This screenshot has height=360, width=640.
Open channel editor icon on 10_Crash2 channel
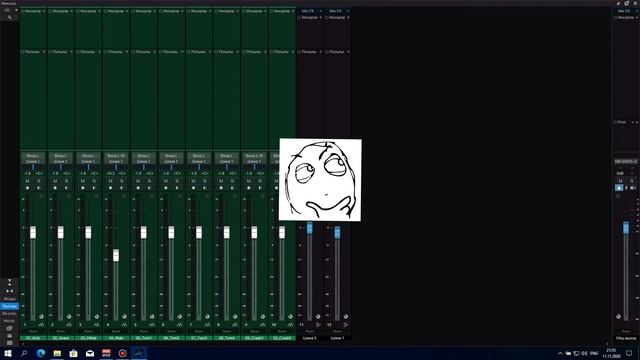(290, 324)
